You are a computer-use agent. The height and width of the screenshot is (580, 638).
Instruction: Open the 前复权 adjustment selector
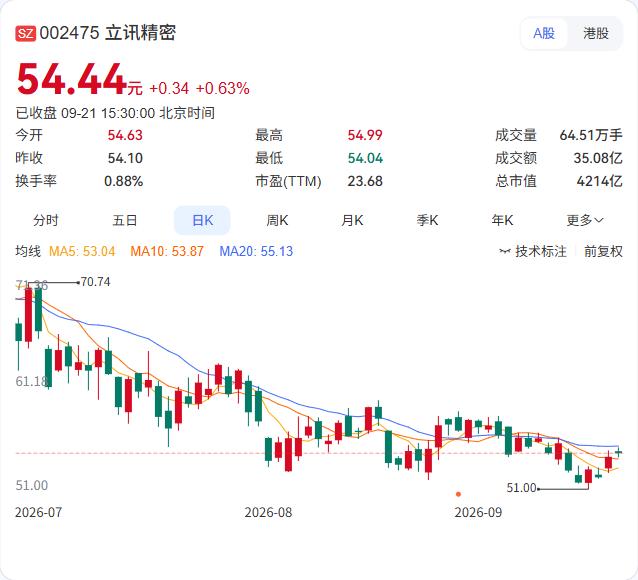(603, 251)
